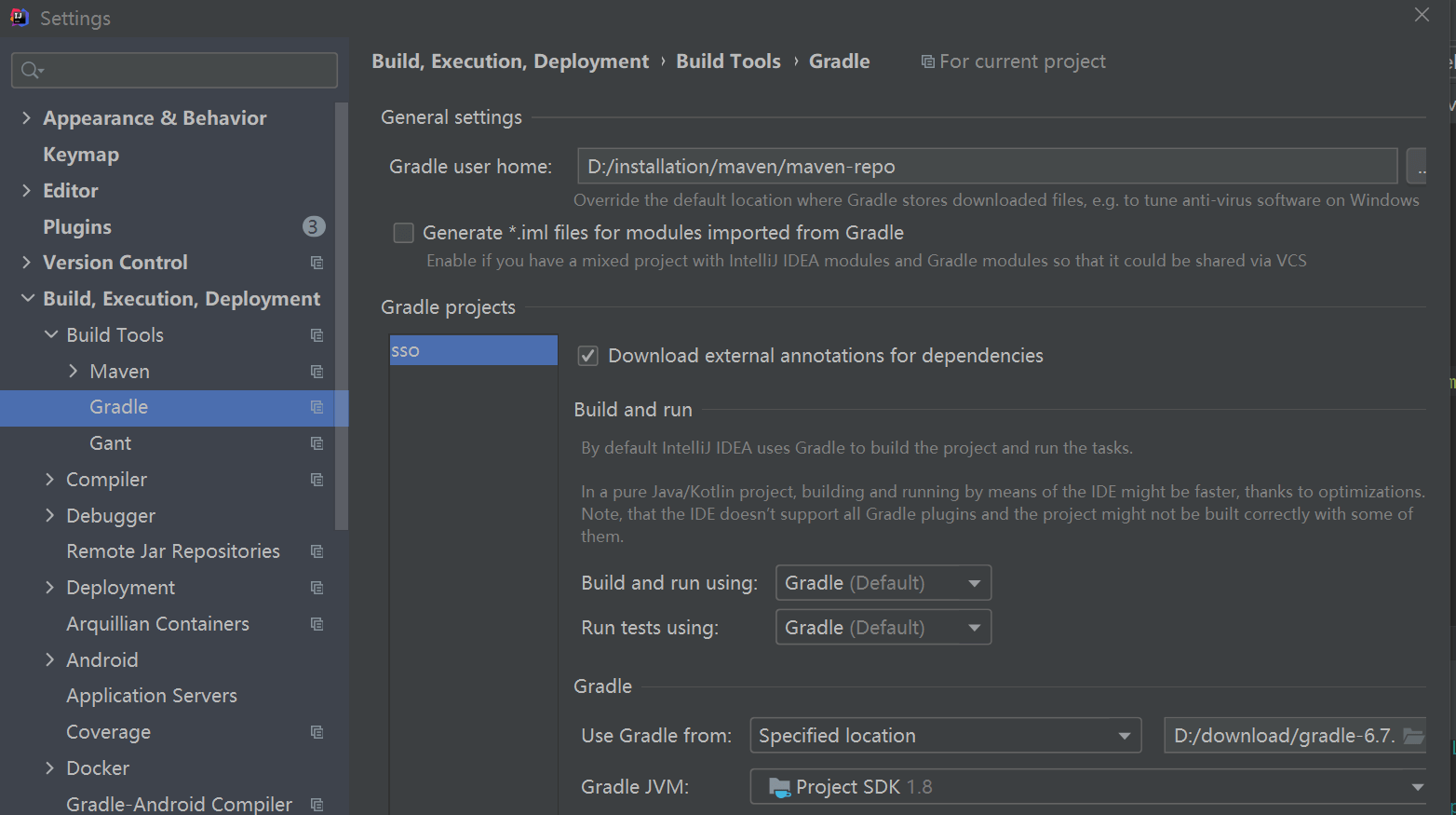
Task: Expand the Android node
Action: [49, 659]
